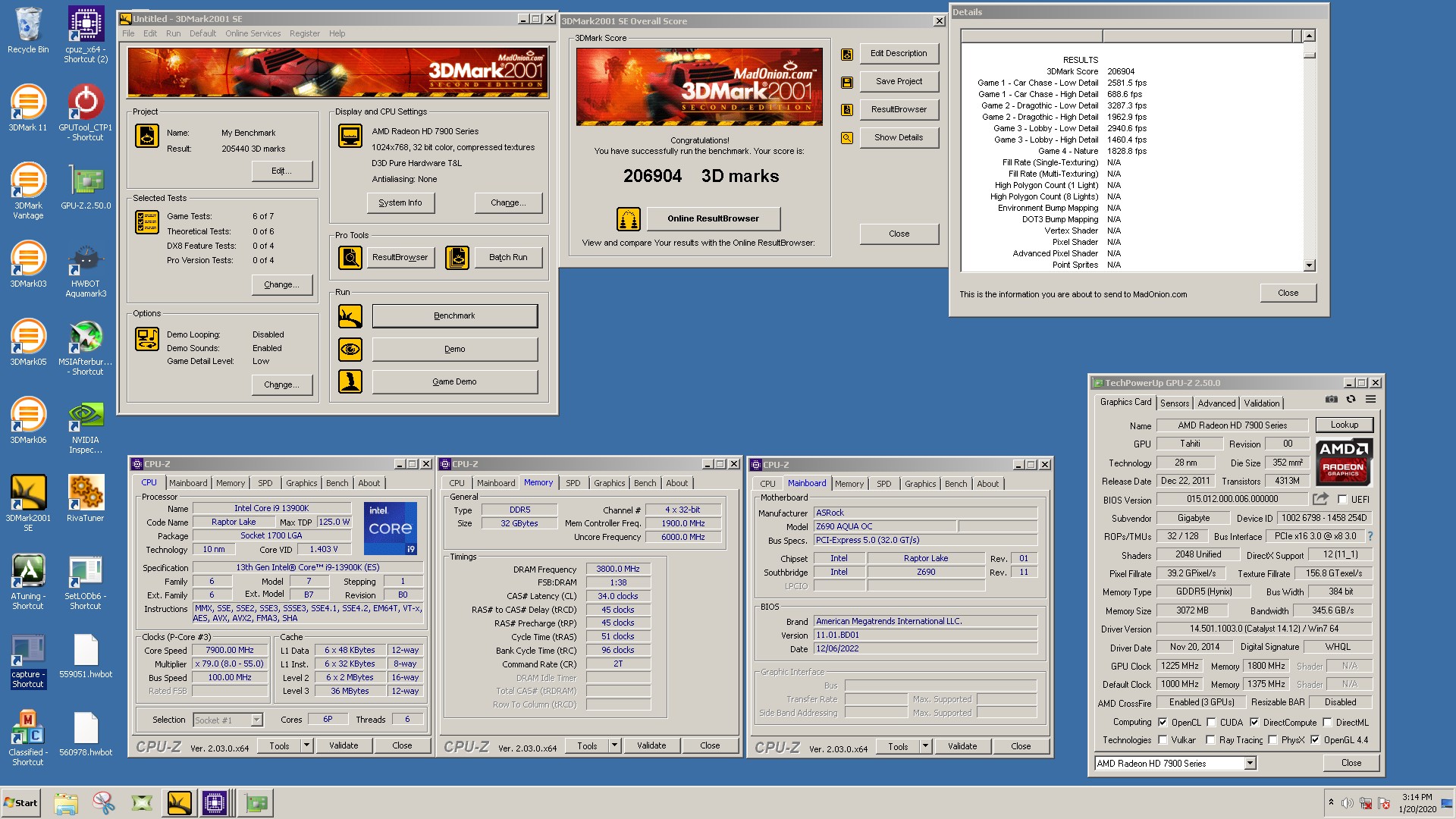Click the Benchmark button

coord(454,316)
